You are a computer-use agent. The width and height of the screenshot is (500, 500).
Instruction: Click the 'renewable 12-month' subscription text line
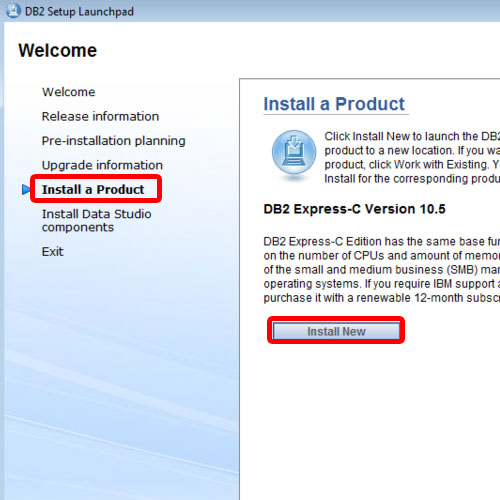382,298
